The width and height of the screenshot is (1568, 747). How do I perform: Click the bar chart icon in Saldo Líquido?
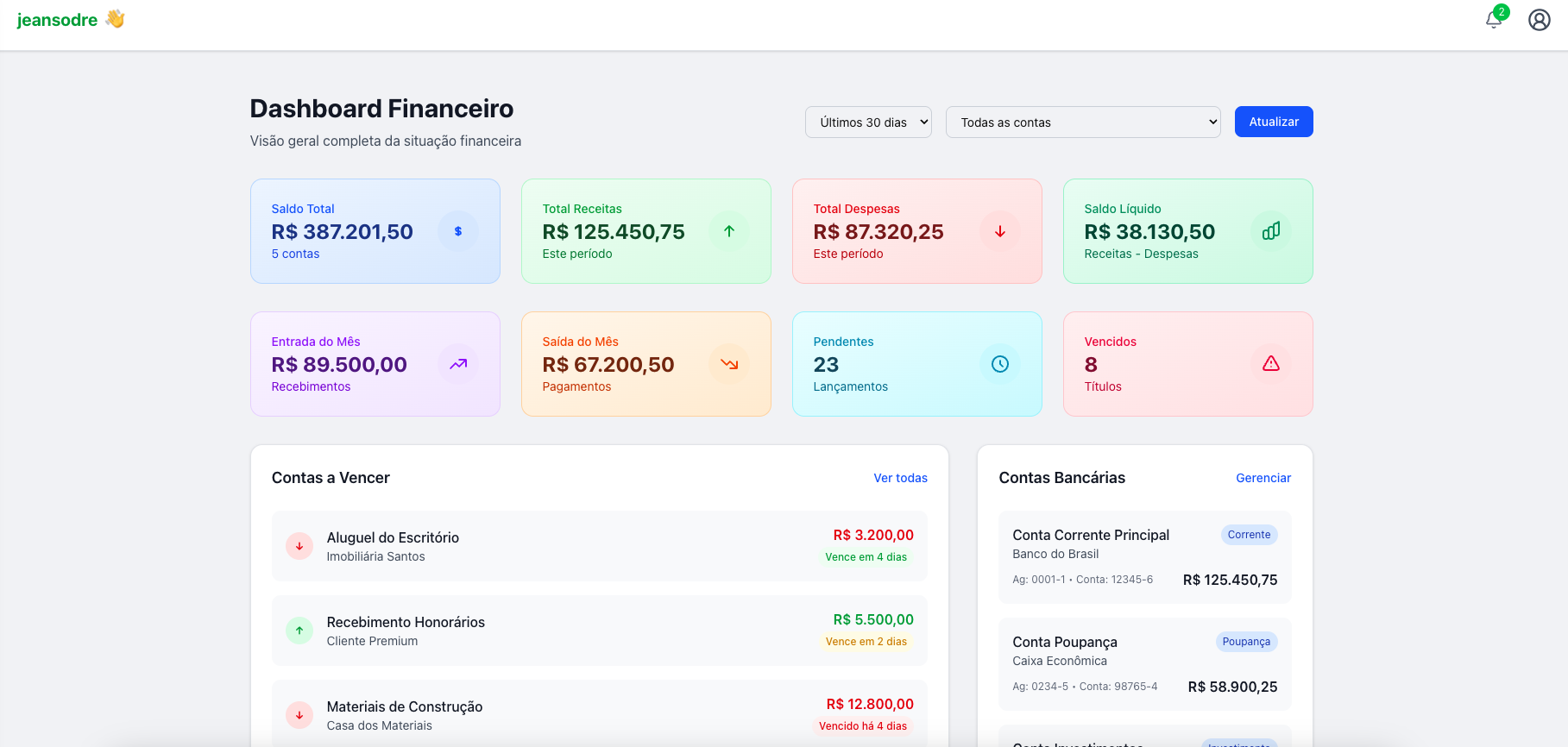[x=1270, y=231]
